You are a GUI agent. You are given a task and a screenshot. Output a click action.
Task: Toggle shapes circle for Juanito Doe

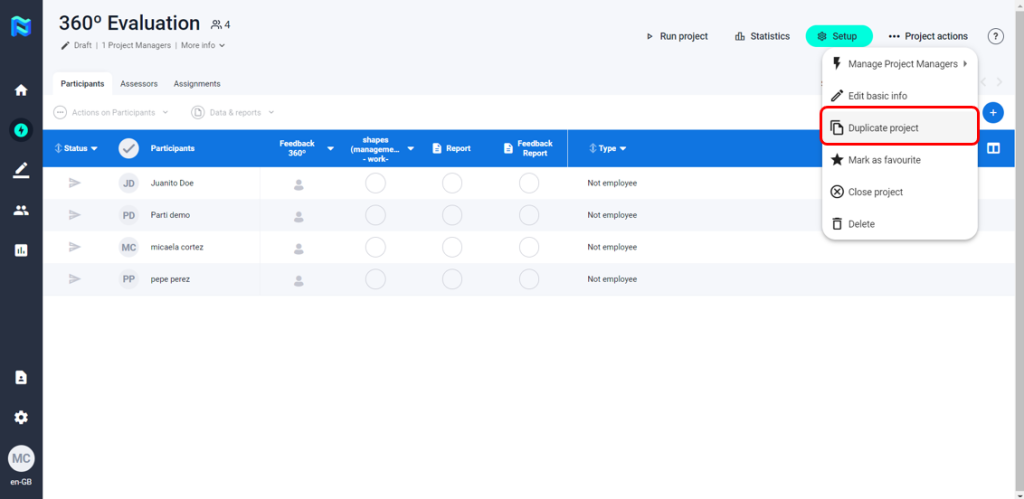point(375,183)
